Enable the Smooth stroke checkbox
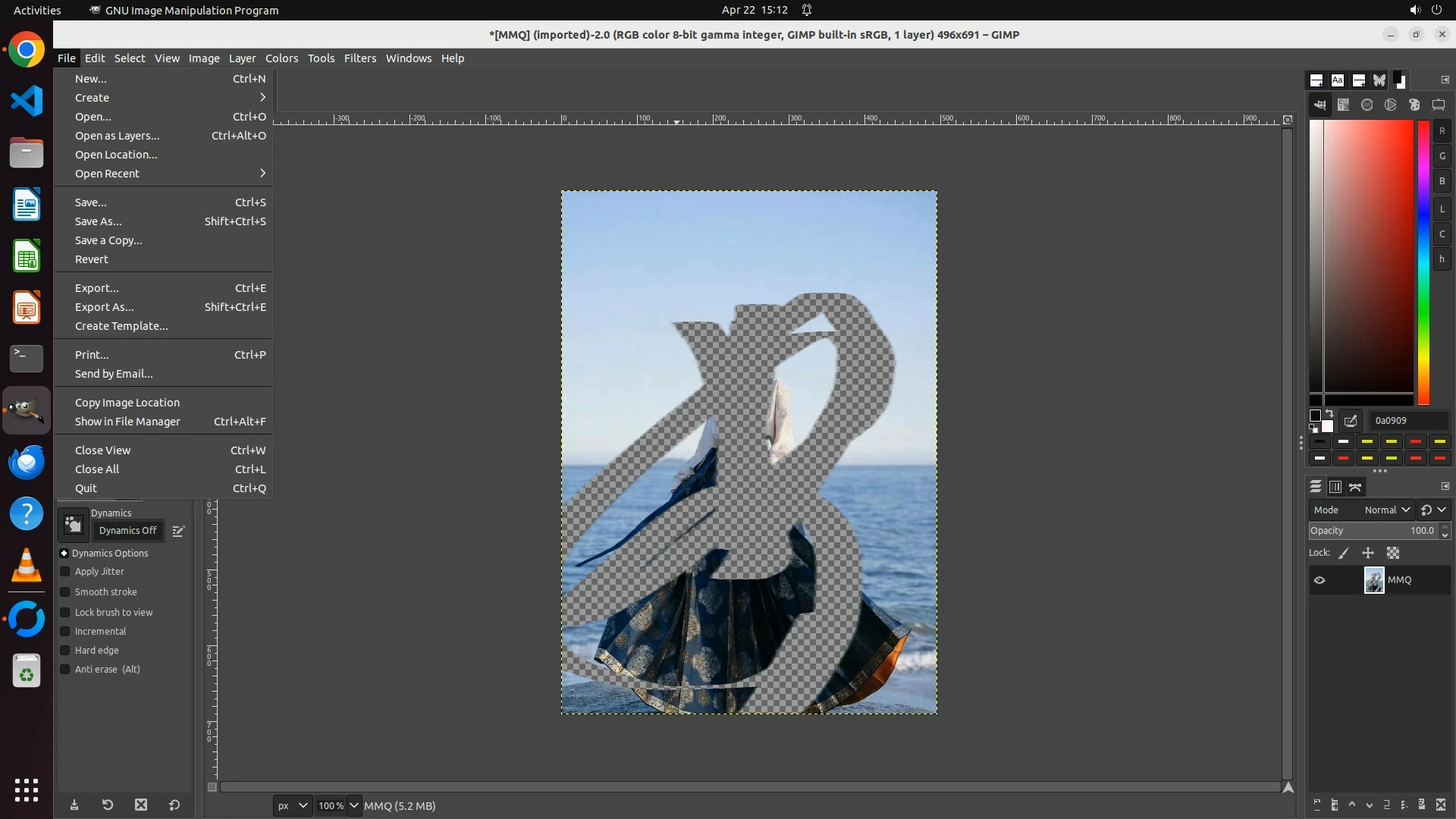Image resolution: width=1456 pixels, height=819 pixels. tap(65, 592)
